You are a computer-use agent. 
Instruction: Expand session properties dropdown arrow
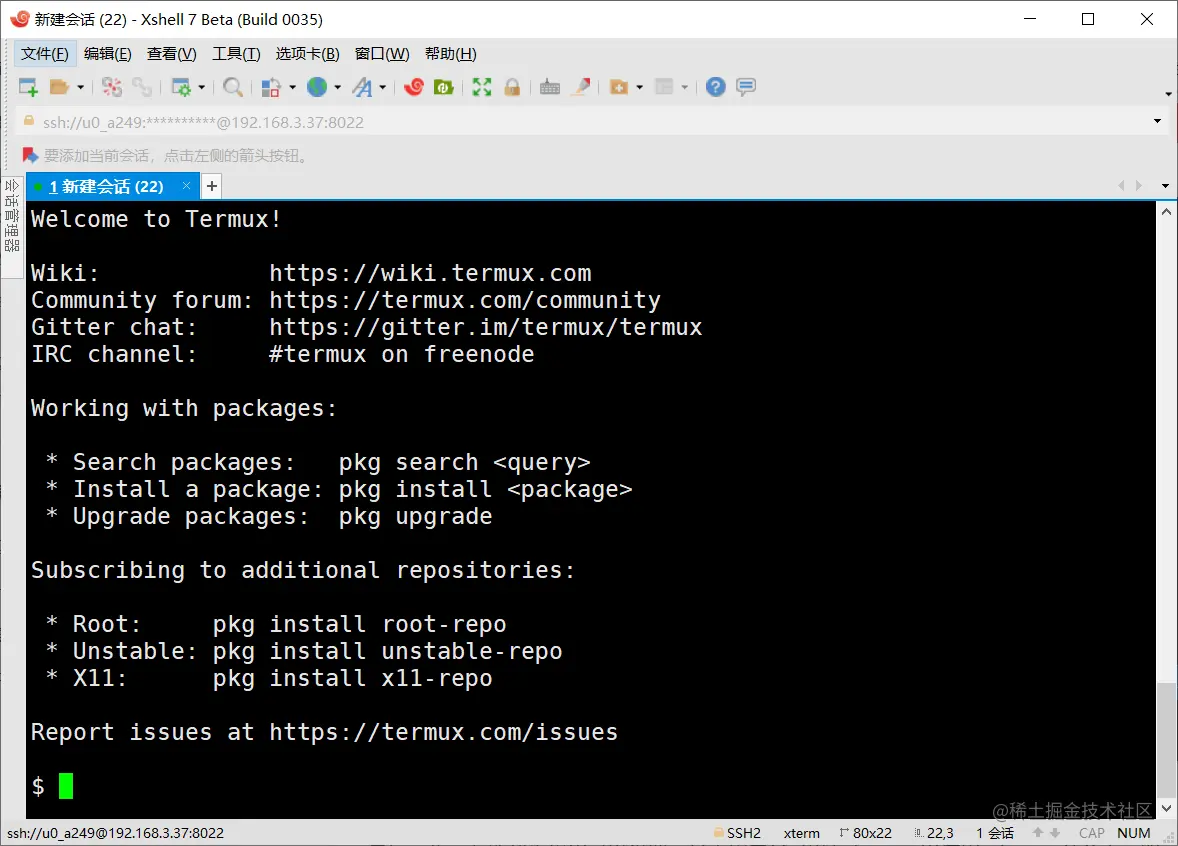[201, 88]
